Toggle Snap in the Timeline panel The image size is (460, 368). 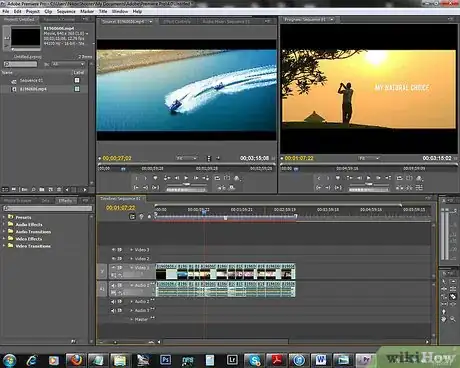tap(132, 217)
